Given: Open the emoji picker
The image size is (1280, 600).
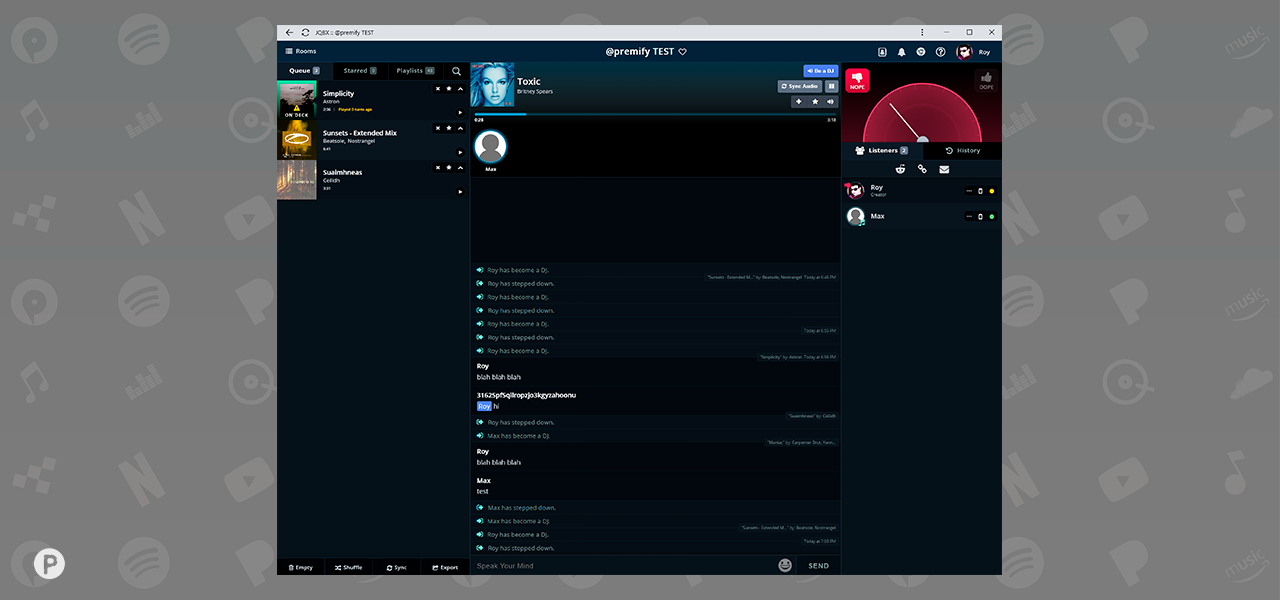Looking at the screenshot, I should pos(786,565).
